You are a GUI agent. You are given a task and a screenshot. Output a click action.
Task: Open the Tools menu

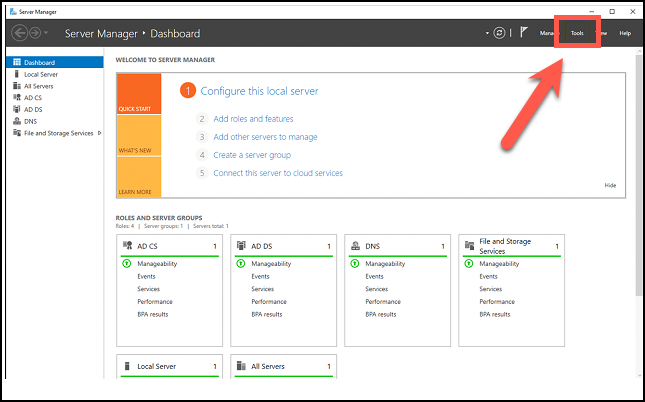click(577, 33)
